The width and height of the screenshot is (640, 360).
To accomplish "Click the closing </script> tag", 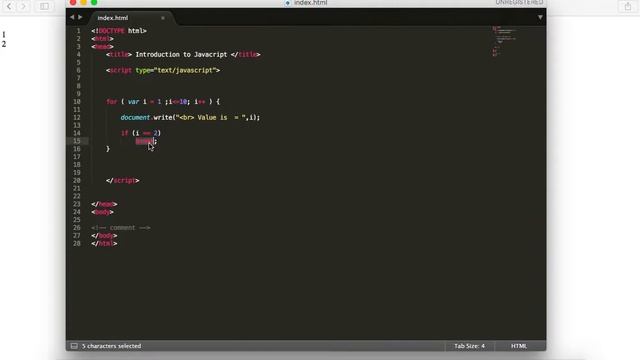I will click(x=122, y=180).
